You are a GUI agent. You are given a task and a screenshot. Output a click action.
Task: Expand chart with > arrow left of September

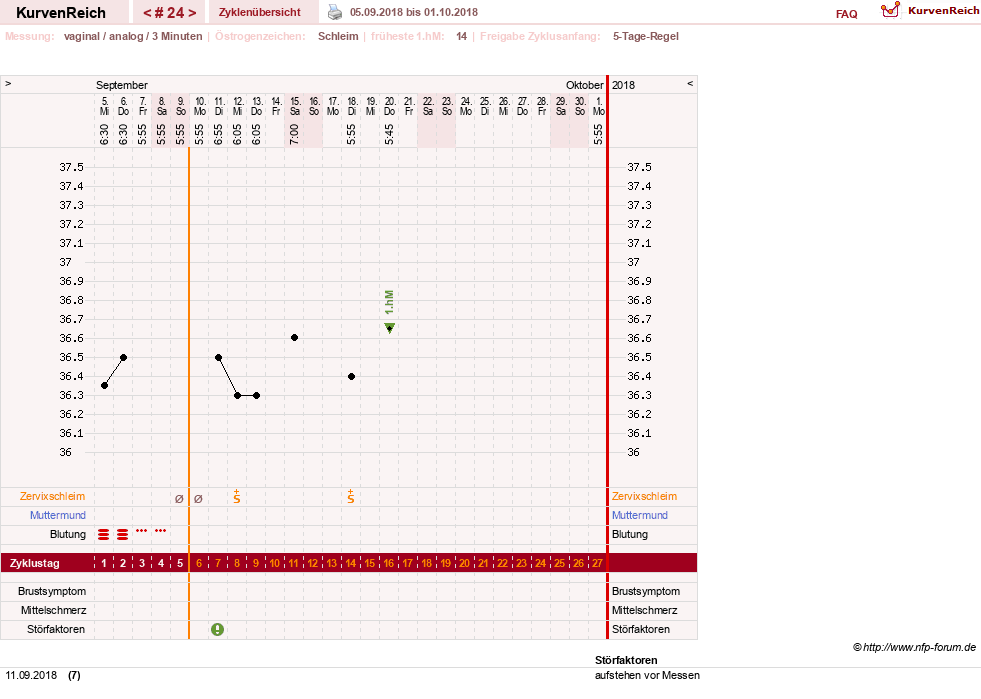coord(8,83)
